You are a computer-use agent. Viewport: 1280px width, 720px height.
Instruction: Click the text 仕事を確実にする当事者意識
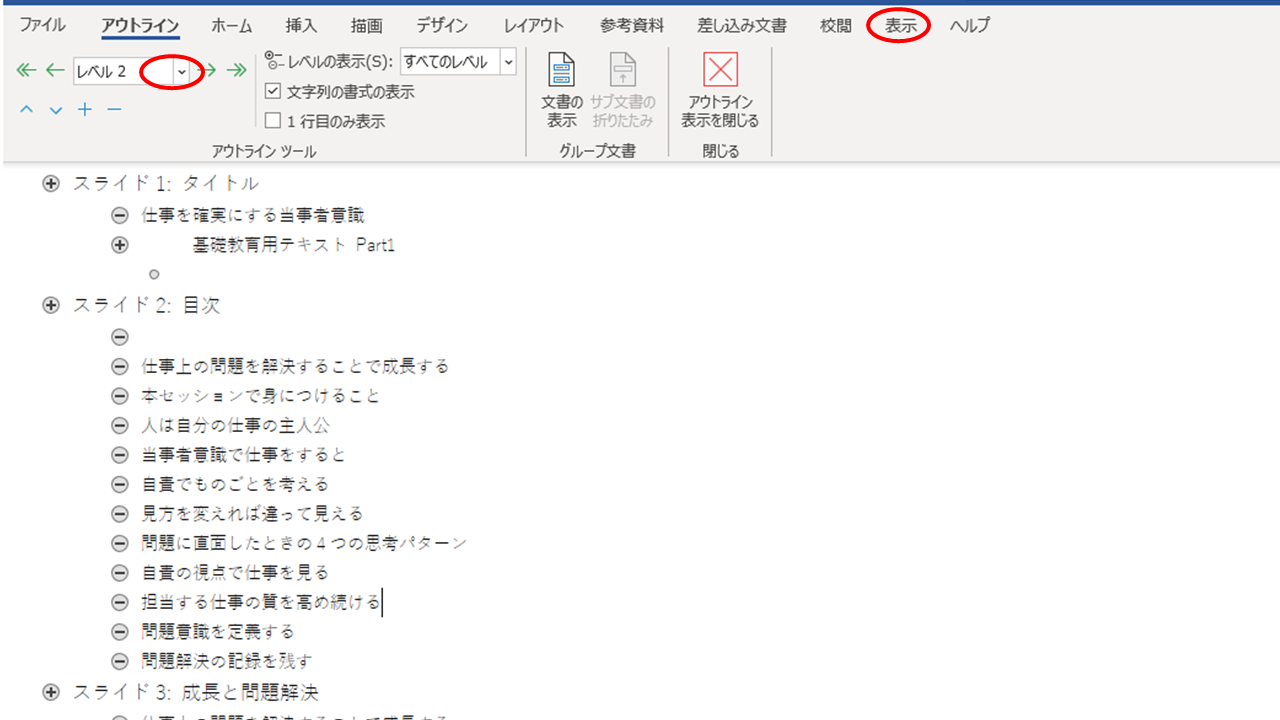point(253,215)
